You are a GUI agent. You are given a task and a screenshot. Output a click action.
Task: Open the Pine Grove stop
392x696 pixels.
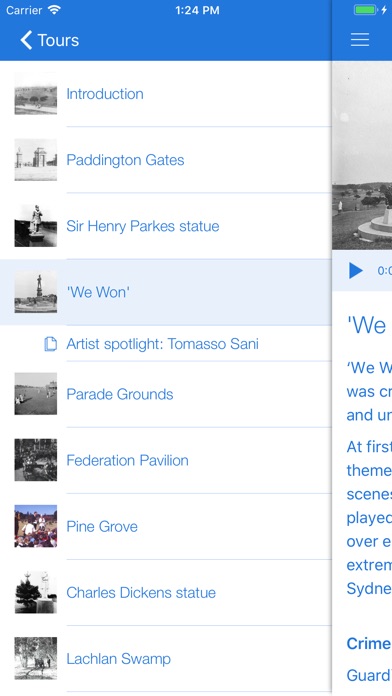(x=166, y=526)
